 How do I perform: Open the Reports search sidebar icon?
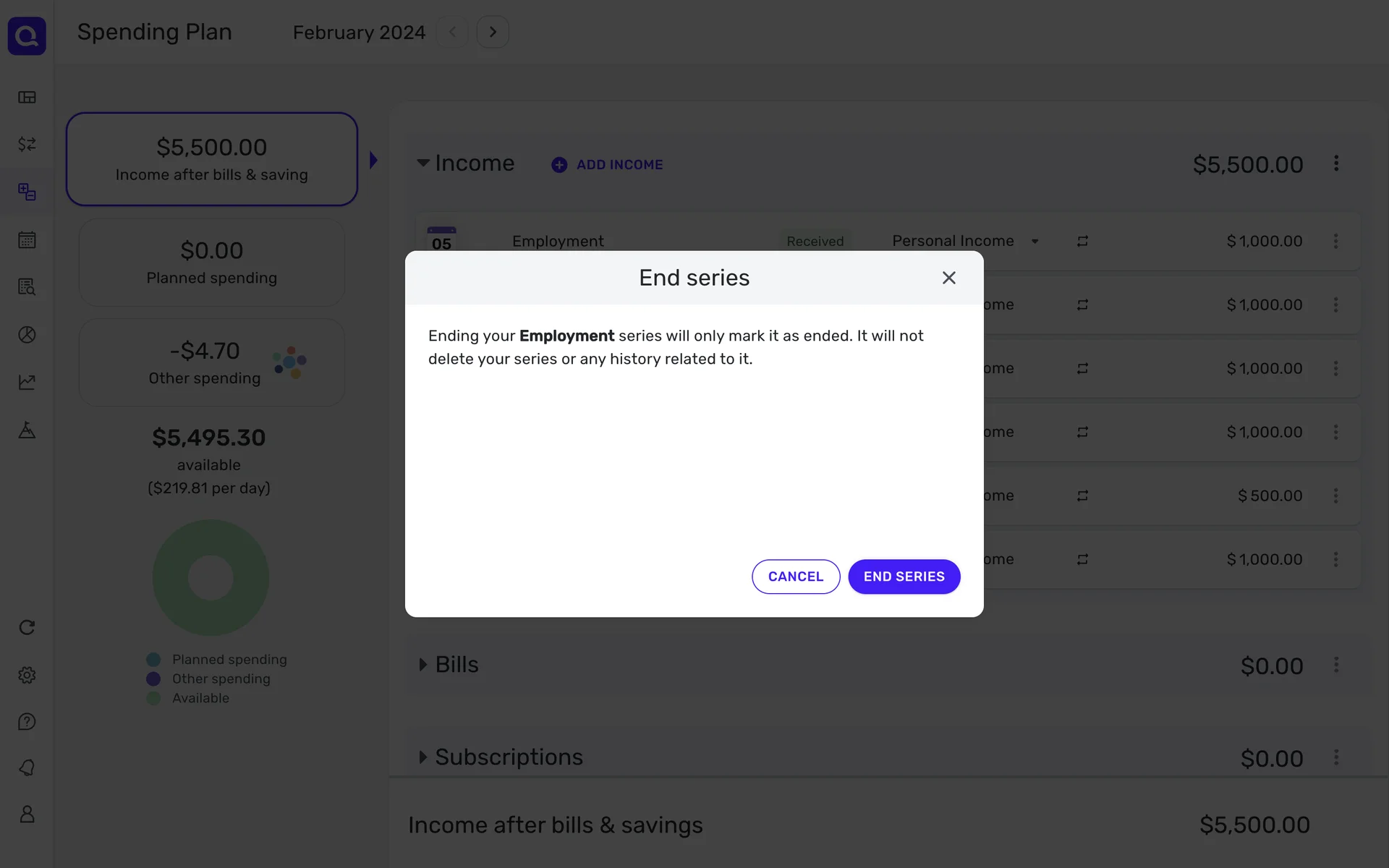click(x=27, y=287)
